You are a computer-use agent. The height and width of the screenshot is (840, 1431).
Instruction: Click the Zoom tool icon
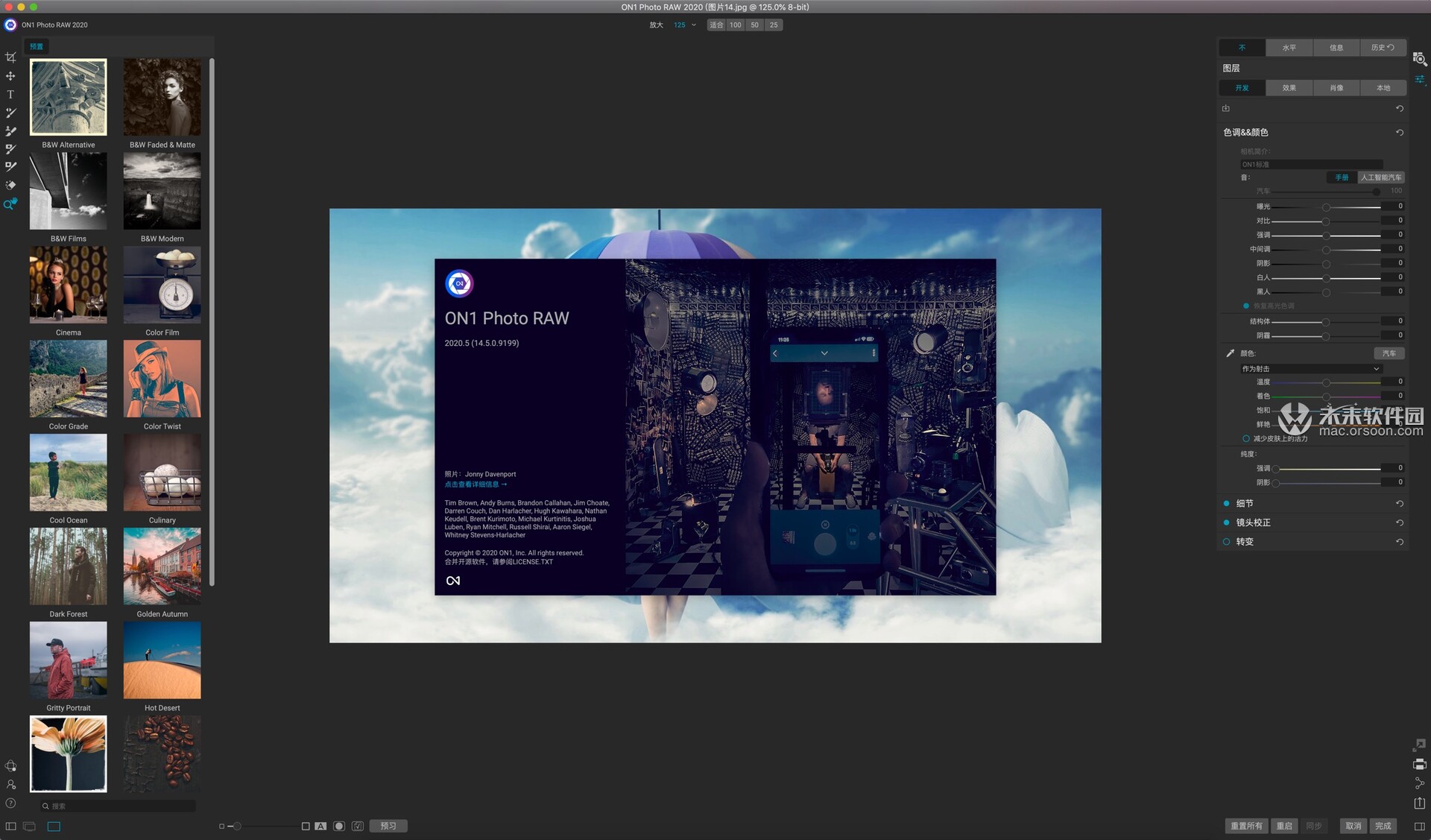[x=10, y=203]
